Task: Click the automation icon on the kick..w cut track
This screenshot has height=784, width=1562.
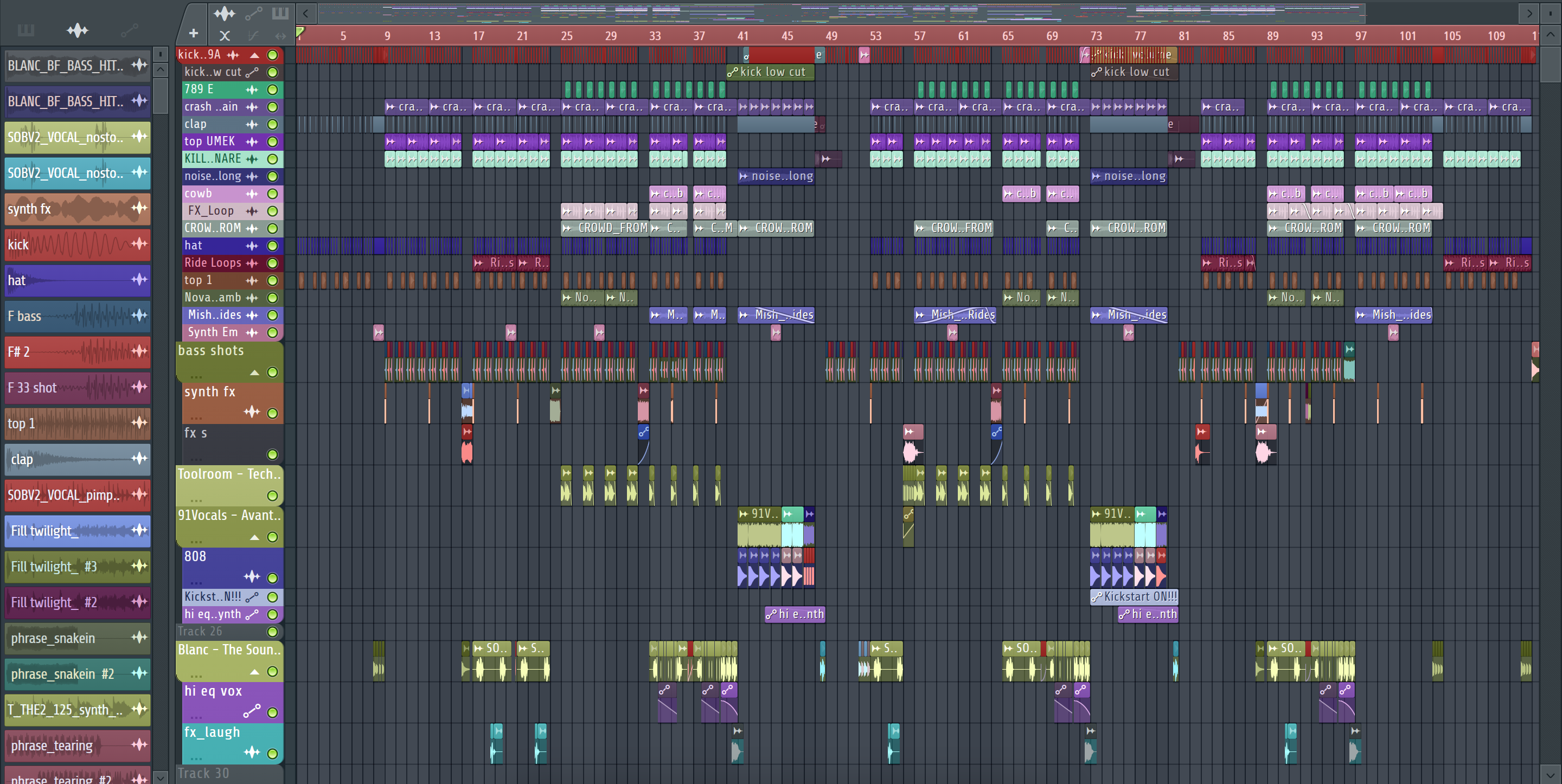Action: click(x=252, y=72)
